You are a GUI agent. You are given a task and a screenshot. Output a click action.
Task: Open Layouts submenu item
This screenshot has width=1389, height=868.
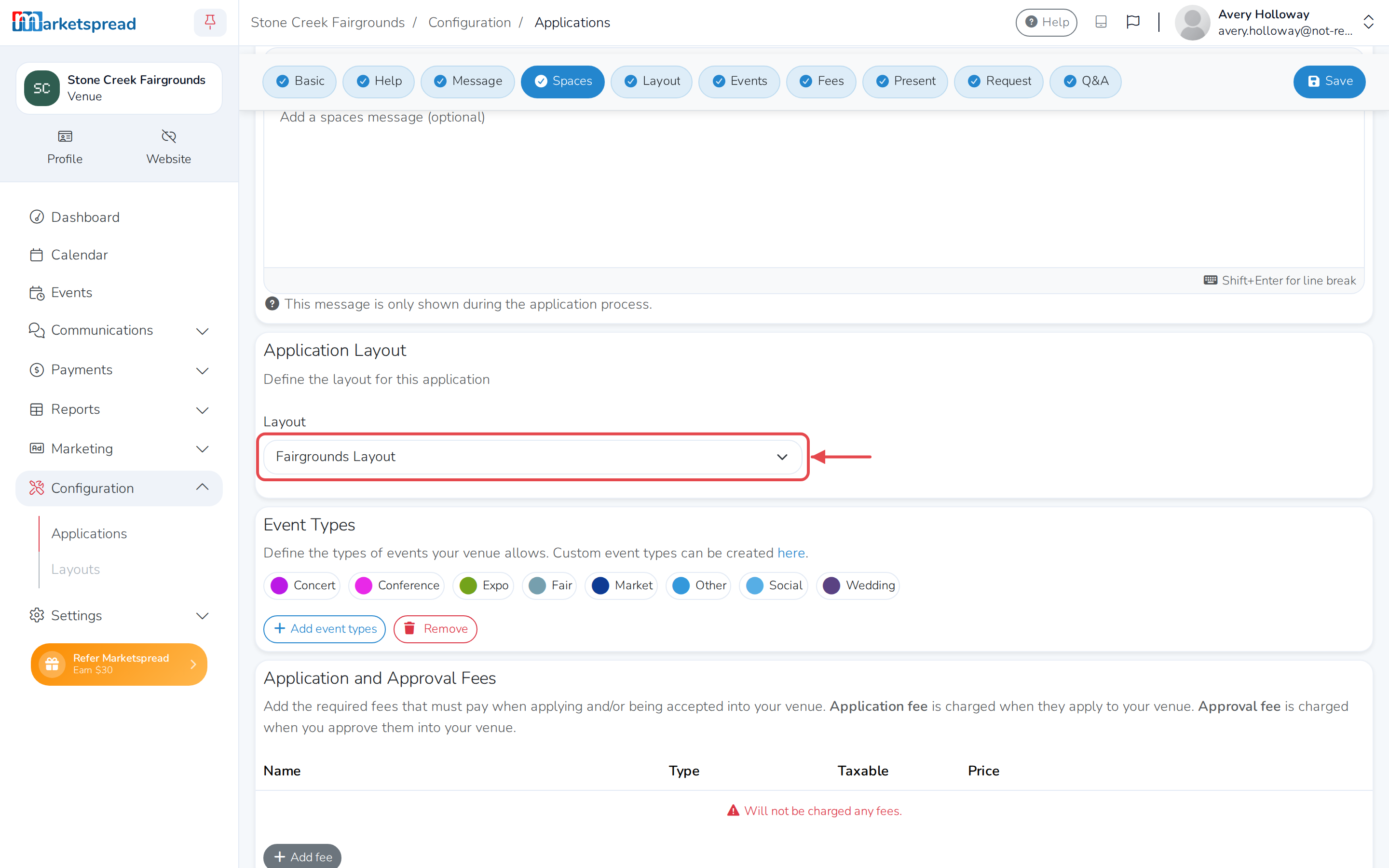75,569
